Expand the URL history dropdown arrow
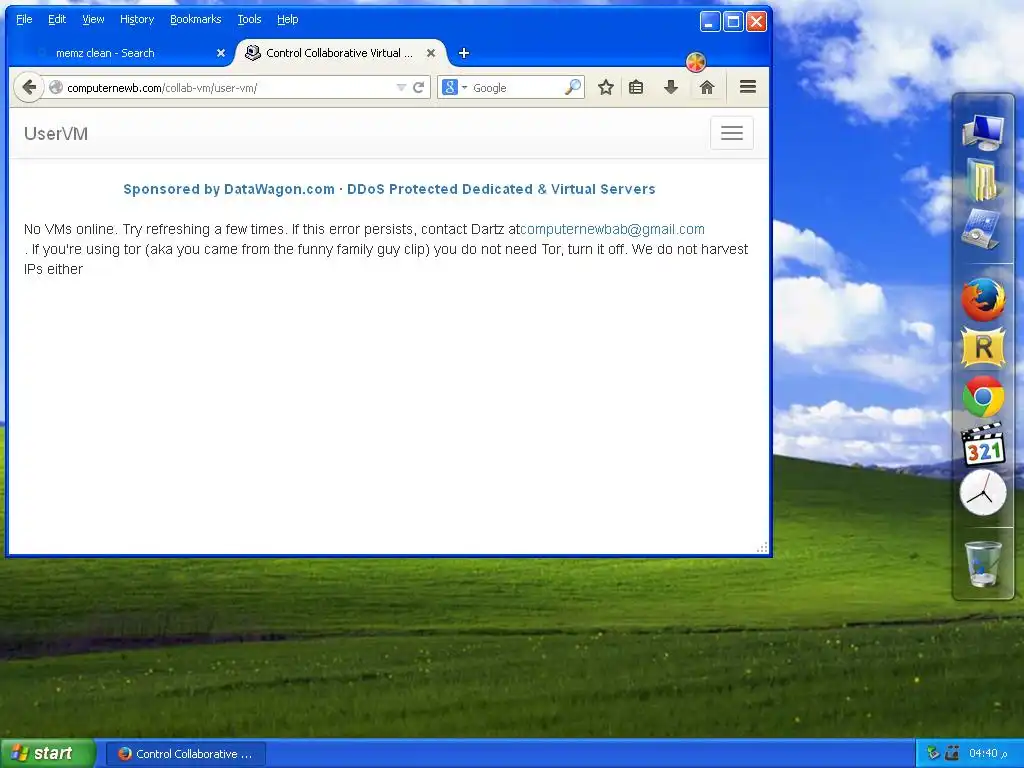This screenshot has width=1024, height=768. [x=401, y=88]
